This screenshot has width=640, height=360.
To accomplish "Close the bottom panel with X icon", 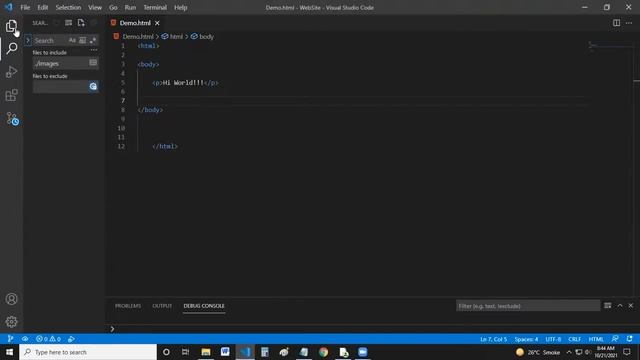I will tap(631, 305).
